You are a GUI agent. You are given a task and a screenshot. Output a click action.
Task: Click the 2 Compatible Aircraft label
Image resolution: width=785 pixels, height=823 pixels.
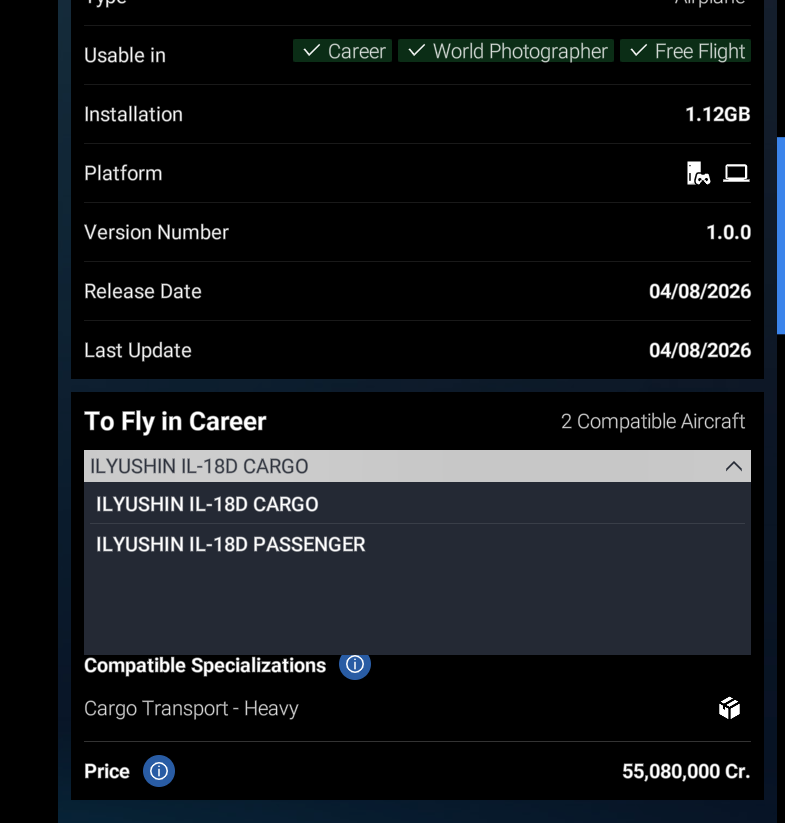point(653,421)
